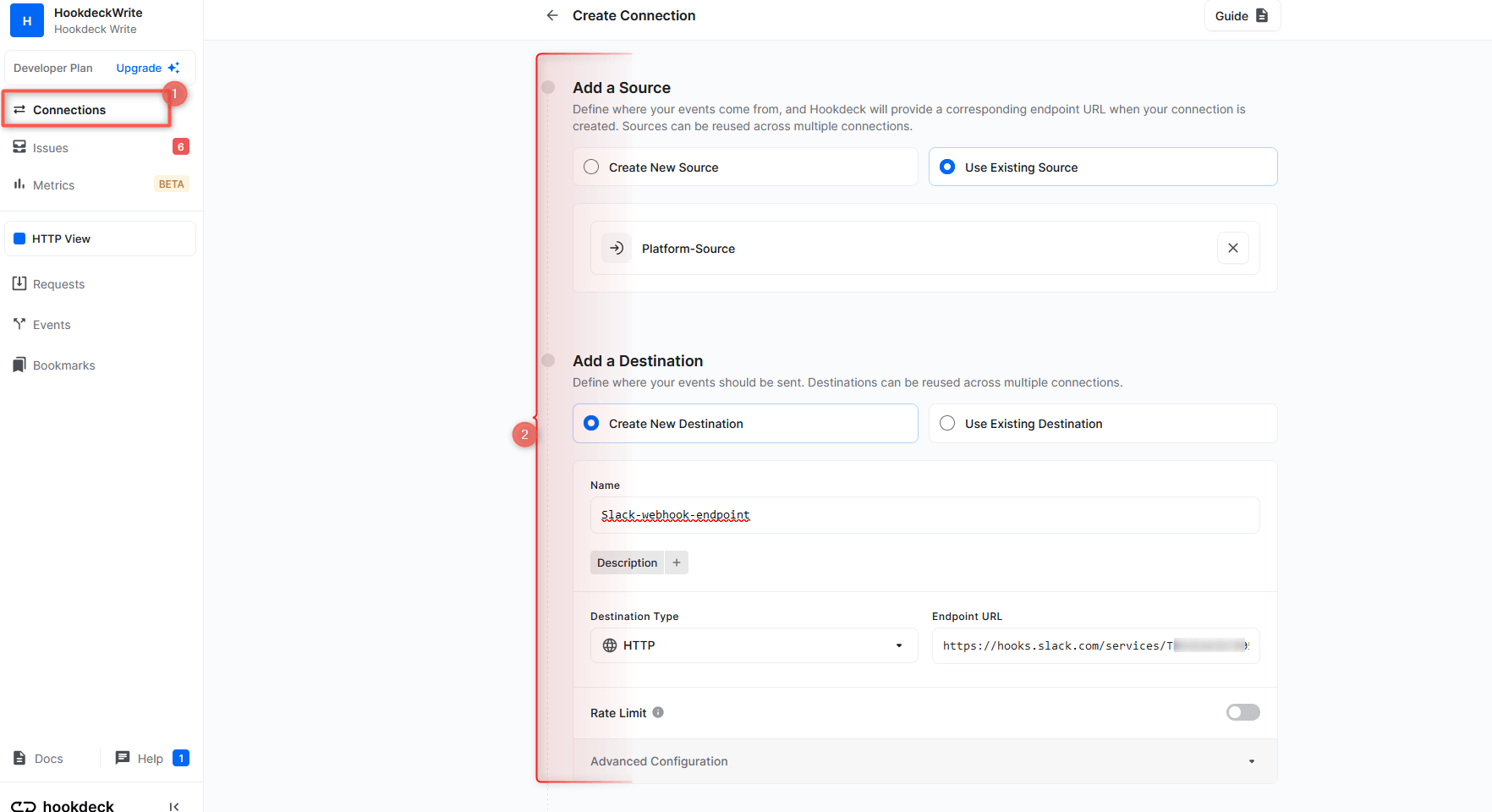1492x812 pixels.
Task: Select the Events branch icon
Action: (19, 324)
